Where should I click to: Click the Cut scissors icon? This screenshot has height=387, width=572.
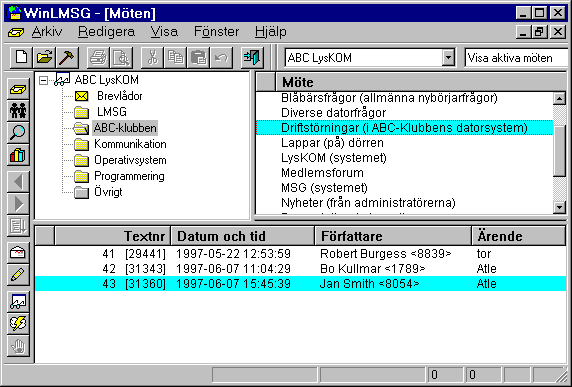[x=152, y=58]
